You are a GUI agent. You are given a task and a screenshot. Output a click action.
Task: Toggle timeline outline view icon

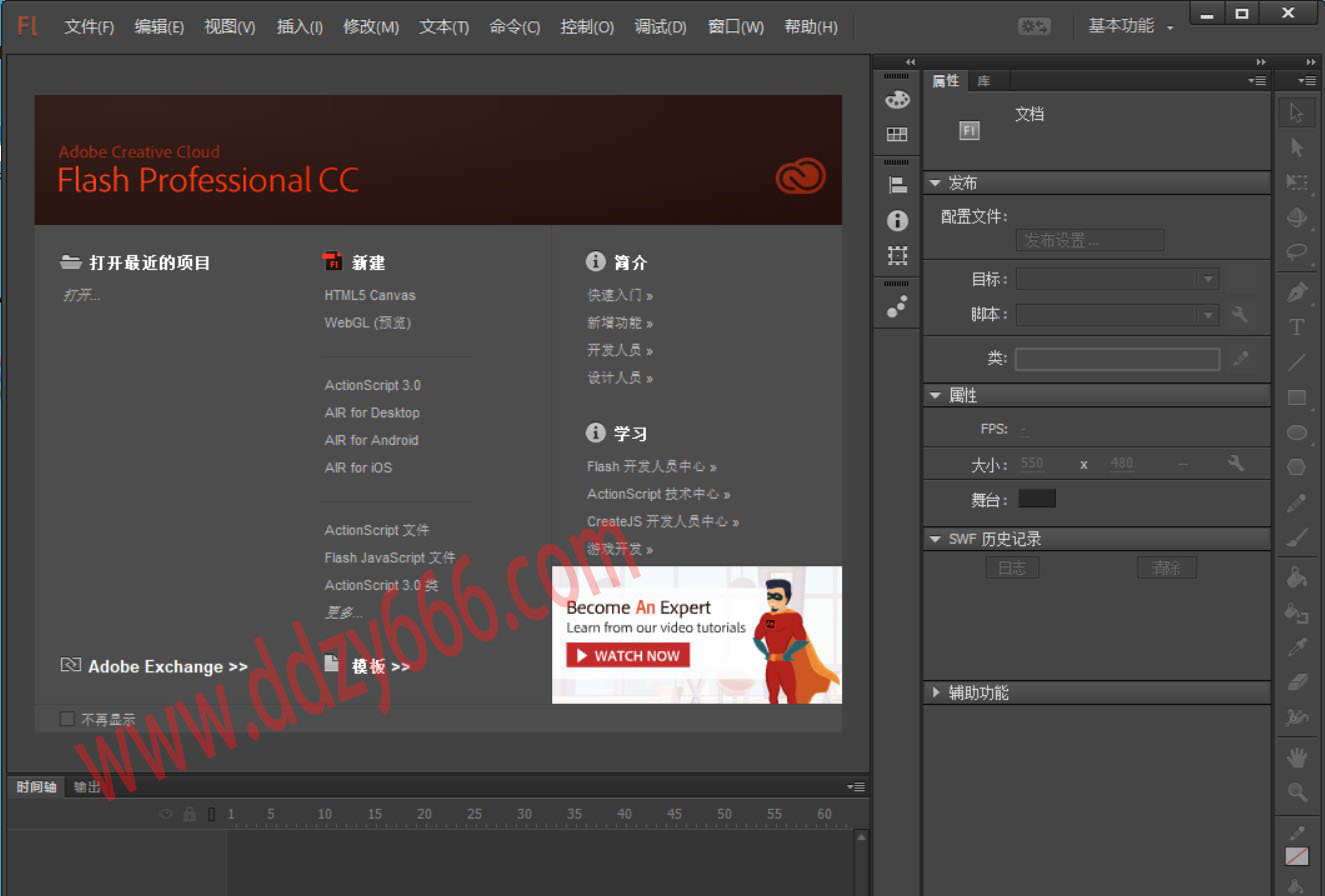211,814
